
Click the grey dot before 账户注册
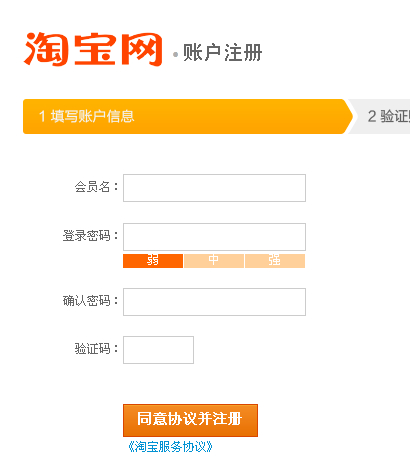[175, 54]
